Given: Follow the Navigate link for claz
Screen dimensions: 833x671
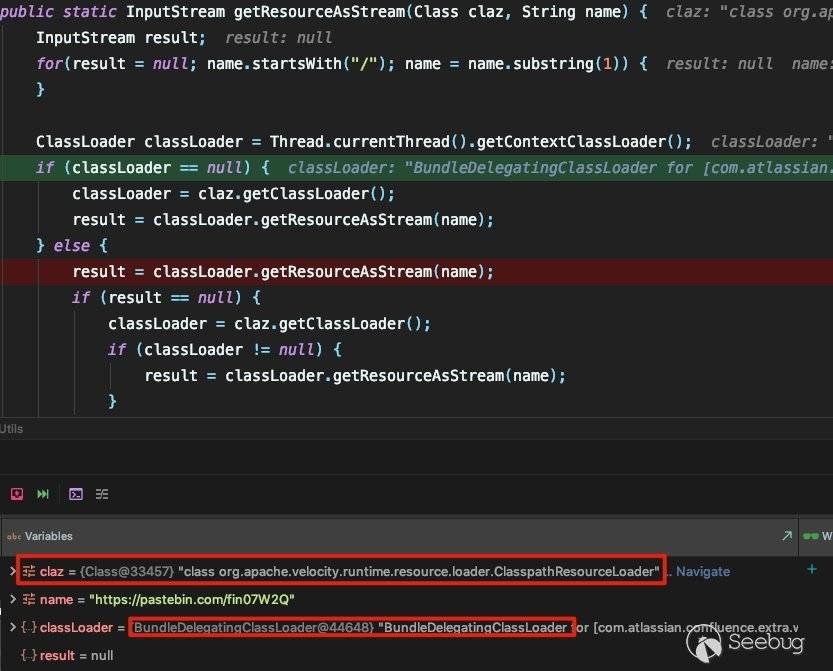Looking at the screenshot, I should 703,572.
